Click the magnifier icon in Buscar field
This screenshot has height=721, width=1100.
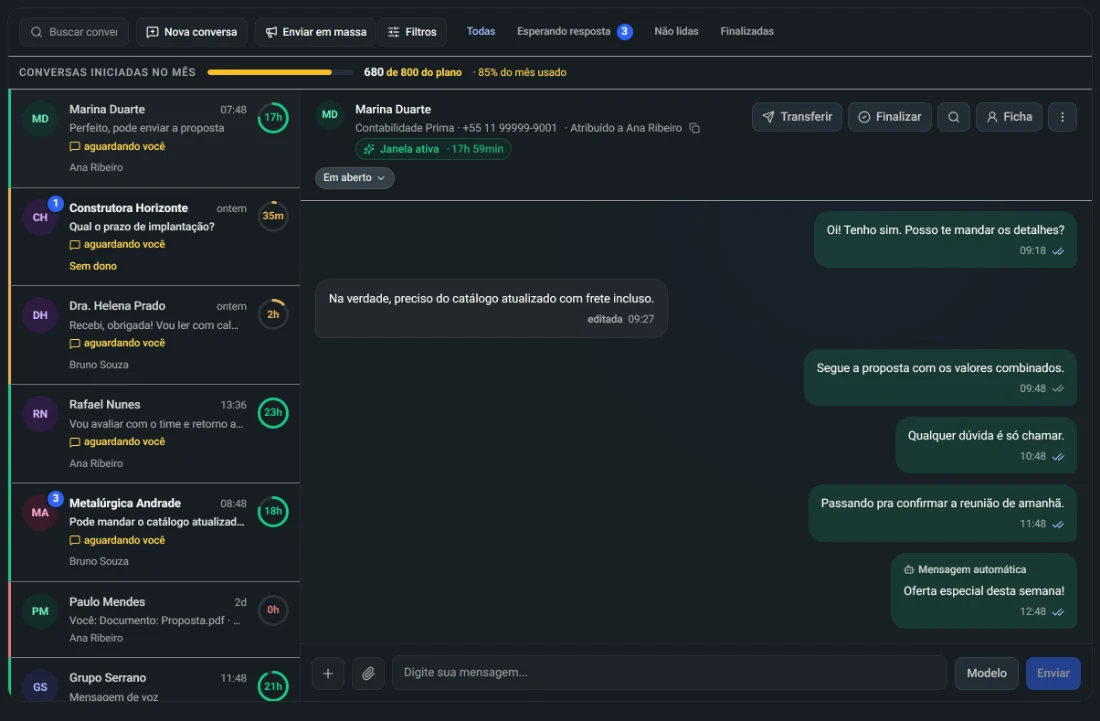[x=36, y=32]
